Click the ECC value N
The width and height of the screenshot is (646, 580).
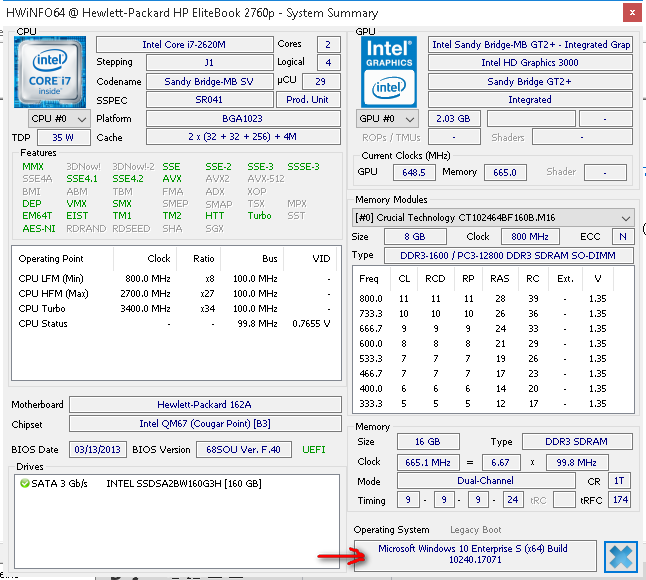623,236
